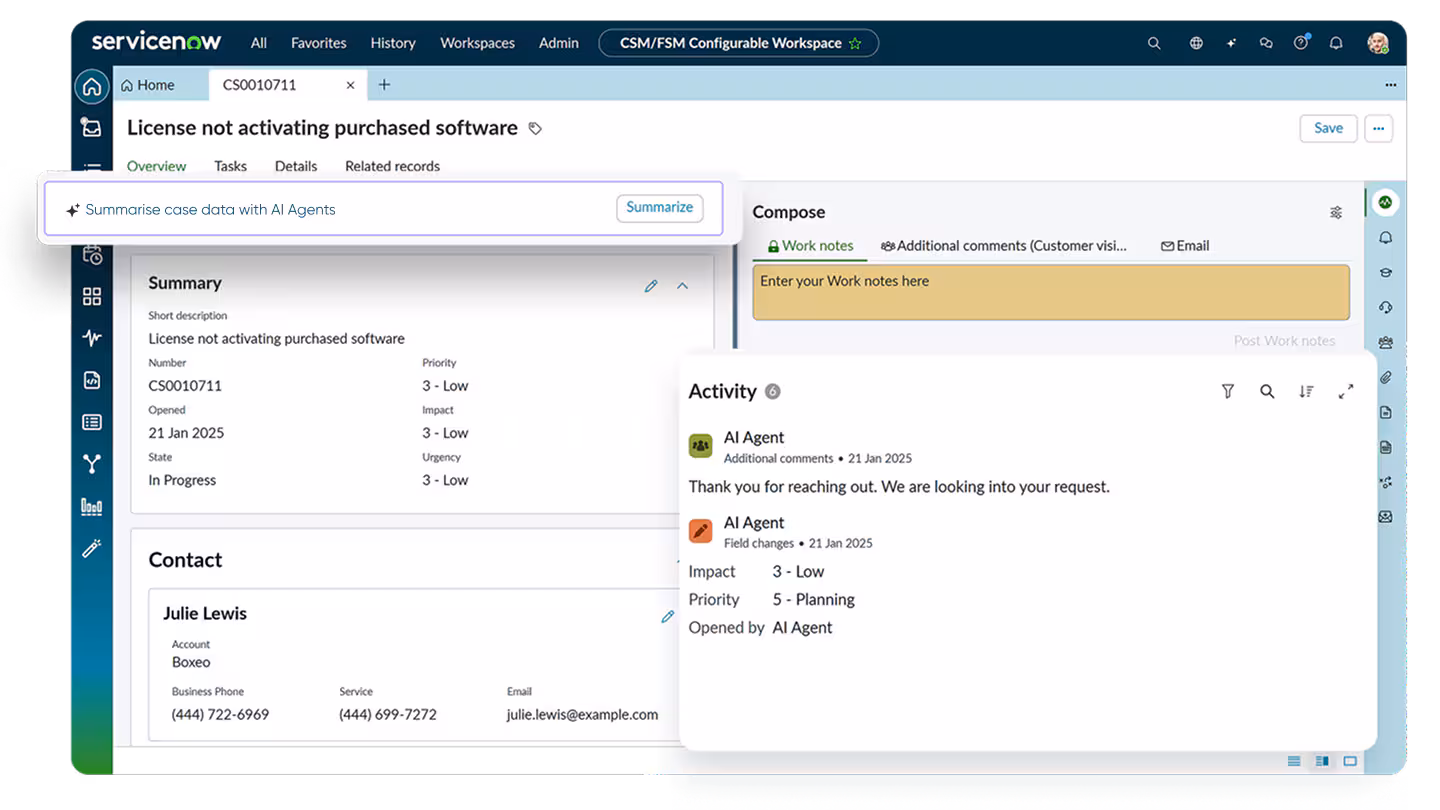Open the calendar clock sidebar icon
The image size is (1440, 810).
(92, 255)
